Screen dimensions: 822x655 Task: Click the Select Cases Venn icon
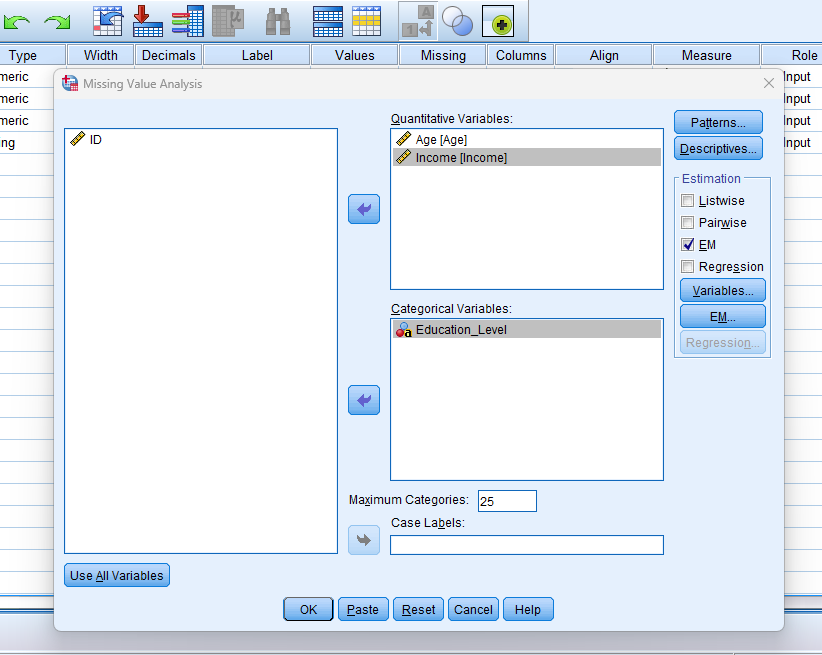pyautogui.click(x=457, y=20)
